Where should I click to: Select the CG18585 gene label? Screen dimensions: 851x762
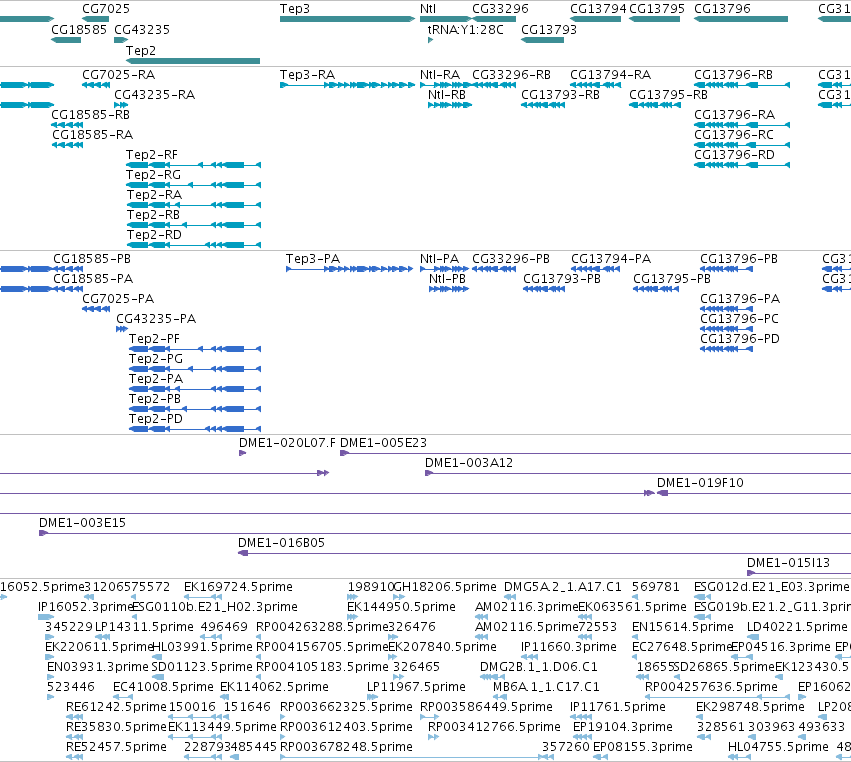[79, 29]
